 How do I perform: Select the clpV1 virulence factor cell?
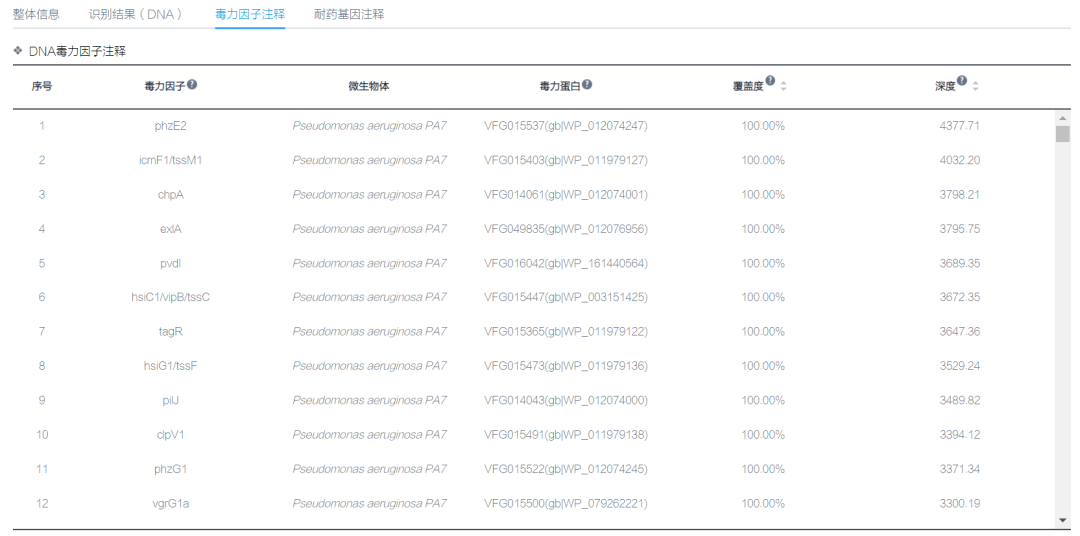pyautogui.click(x=170, y=435)
